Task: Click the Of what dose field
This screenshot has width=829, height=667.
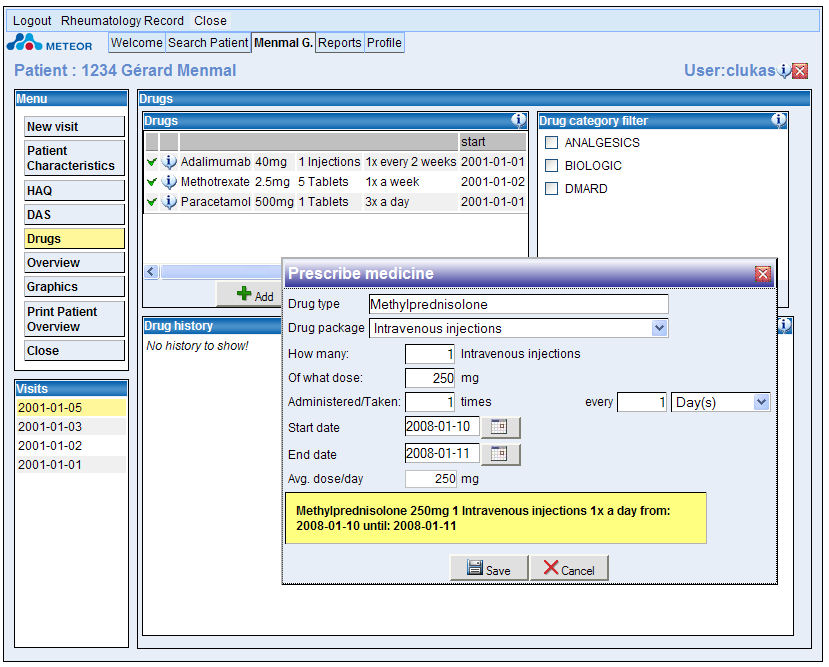Action: (430, 378)
